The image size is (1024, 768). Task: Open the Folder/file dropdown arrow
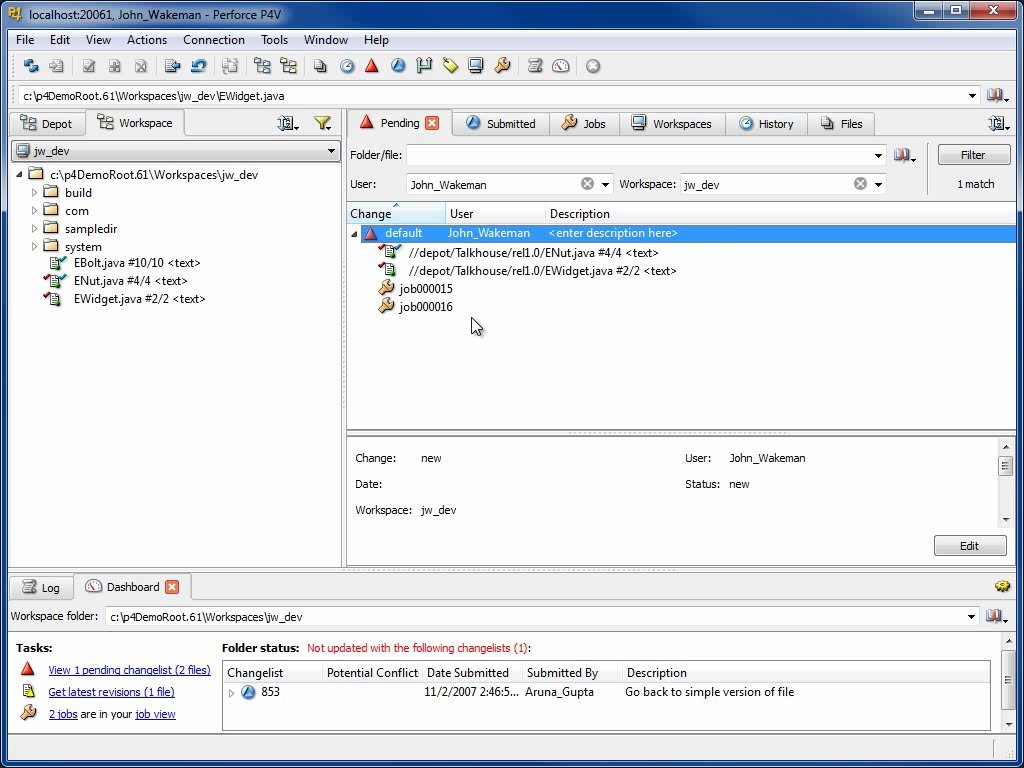pos(878,155)
